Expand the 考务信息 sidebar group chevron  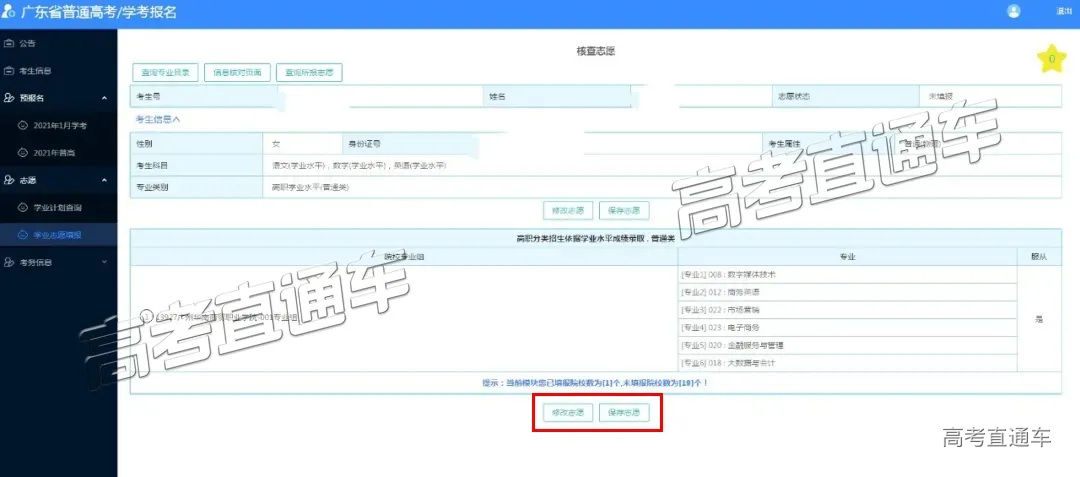tap(105, 262)
